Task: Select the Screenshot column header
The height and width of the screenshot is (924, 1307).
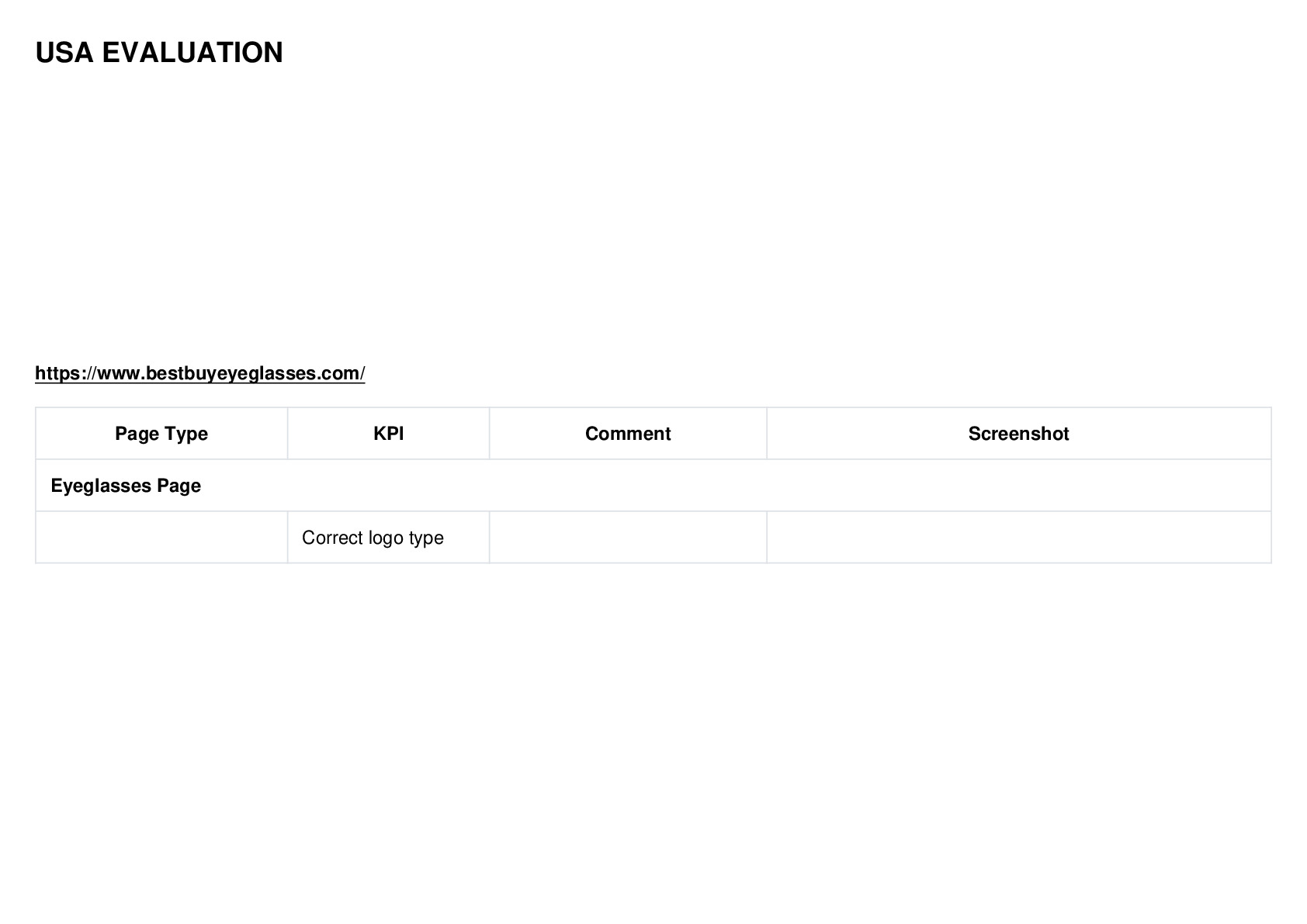Action: click(x=1018, y=434)
